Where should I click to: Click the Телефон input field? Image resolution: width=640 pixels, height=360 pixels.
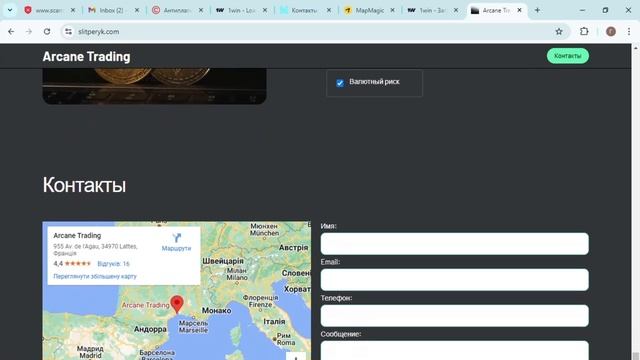click(x=454, y=316)
